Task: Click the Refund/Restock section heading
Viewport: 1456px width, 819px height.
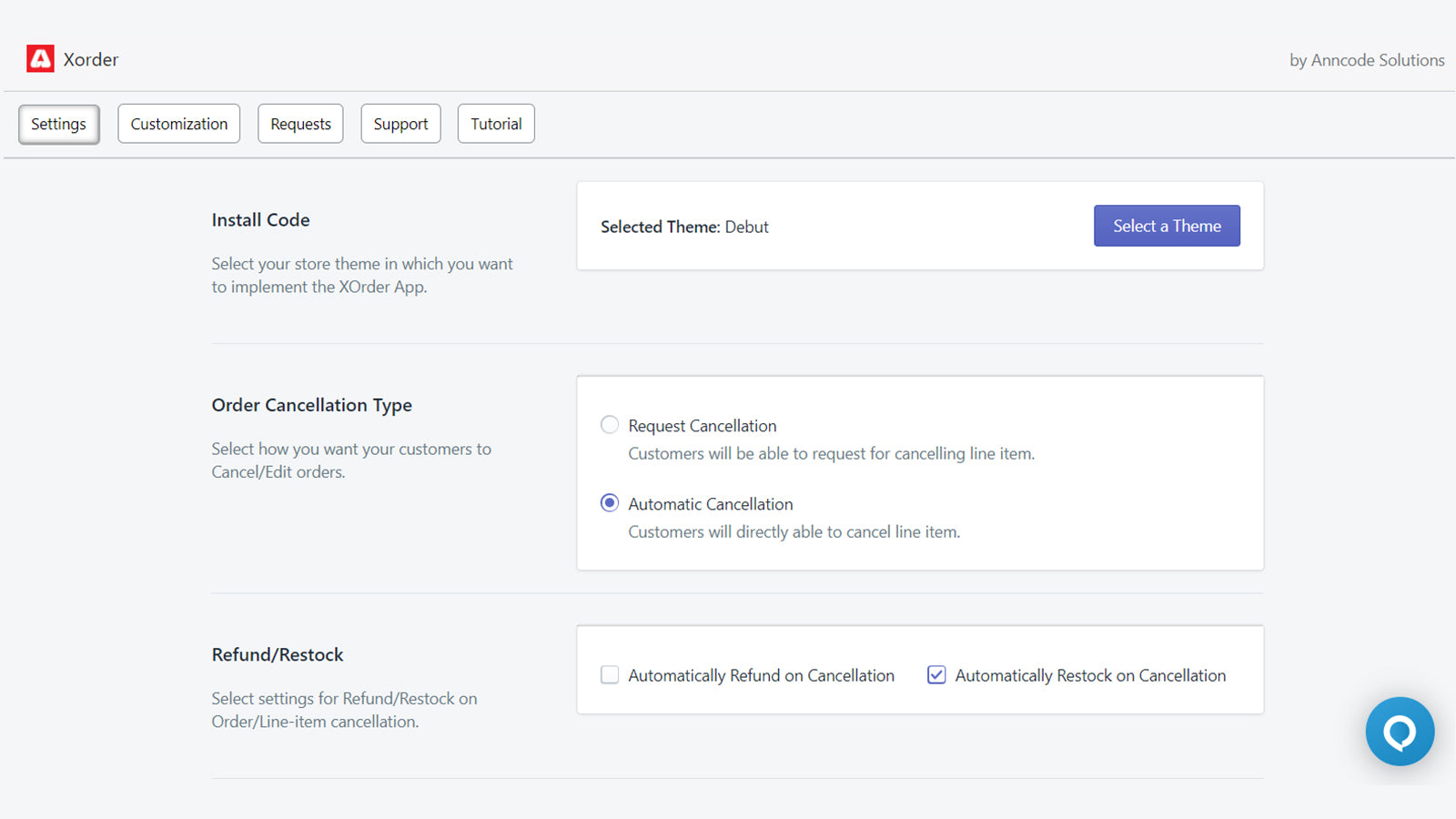Action: pyautogui.click(x=277, y=654)
